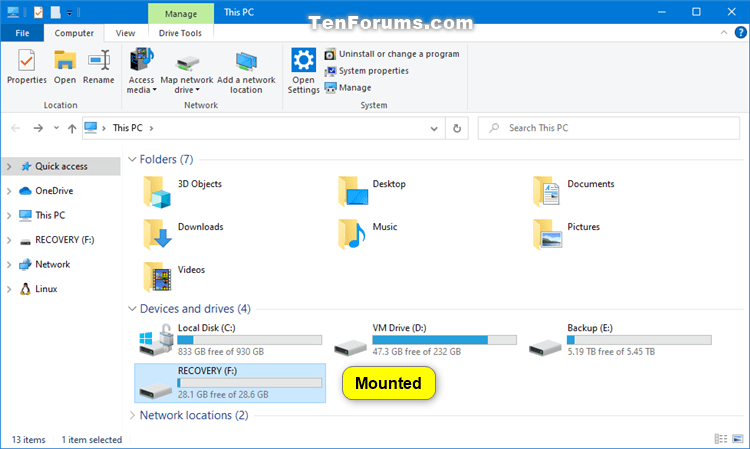The image size is (750, 449).
Task: Select the 3D Objects folder icon
Action: [x=157, y=192]
